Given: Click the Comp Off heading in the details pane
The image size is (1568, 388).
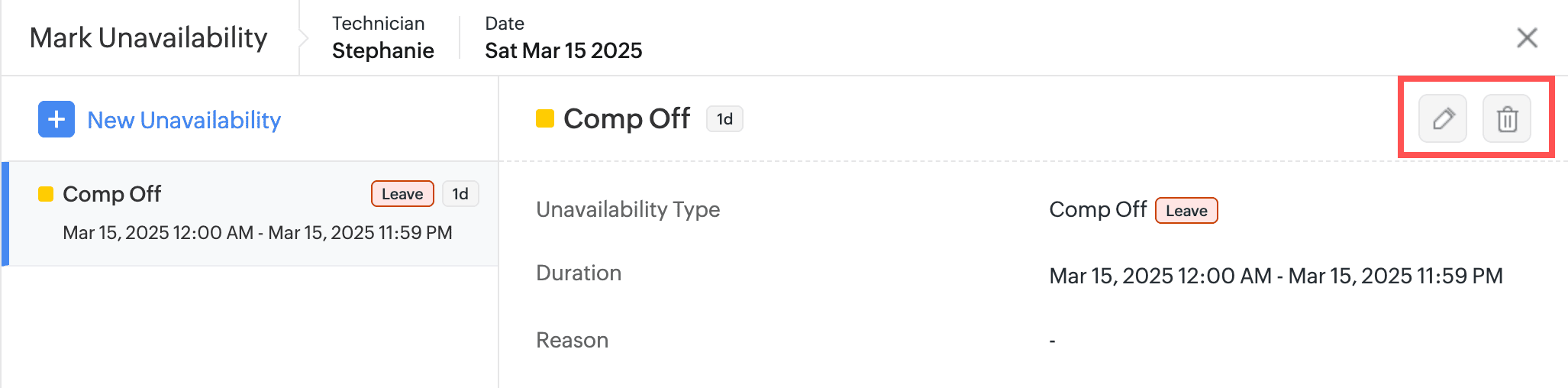Looking at the screenshot, I should click(x=627, y=118).
